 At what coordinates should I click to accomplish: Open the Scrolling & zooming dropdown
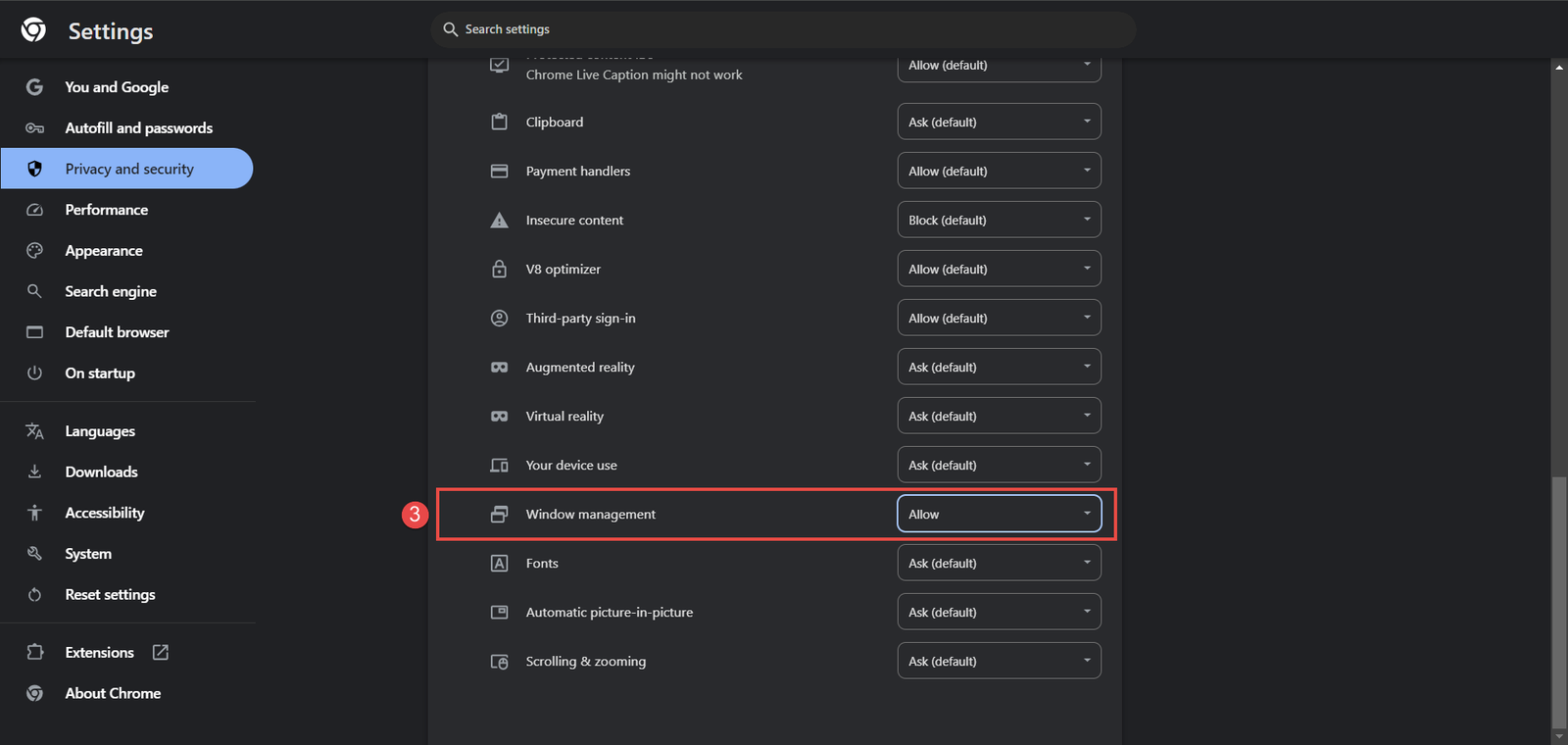[x=998, y=660]
